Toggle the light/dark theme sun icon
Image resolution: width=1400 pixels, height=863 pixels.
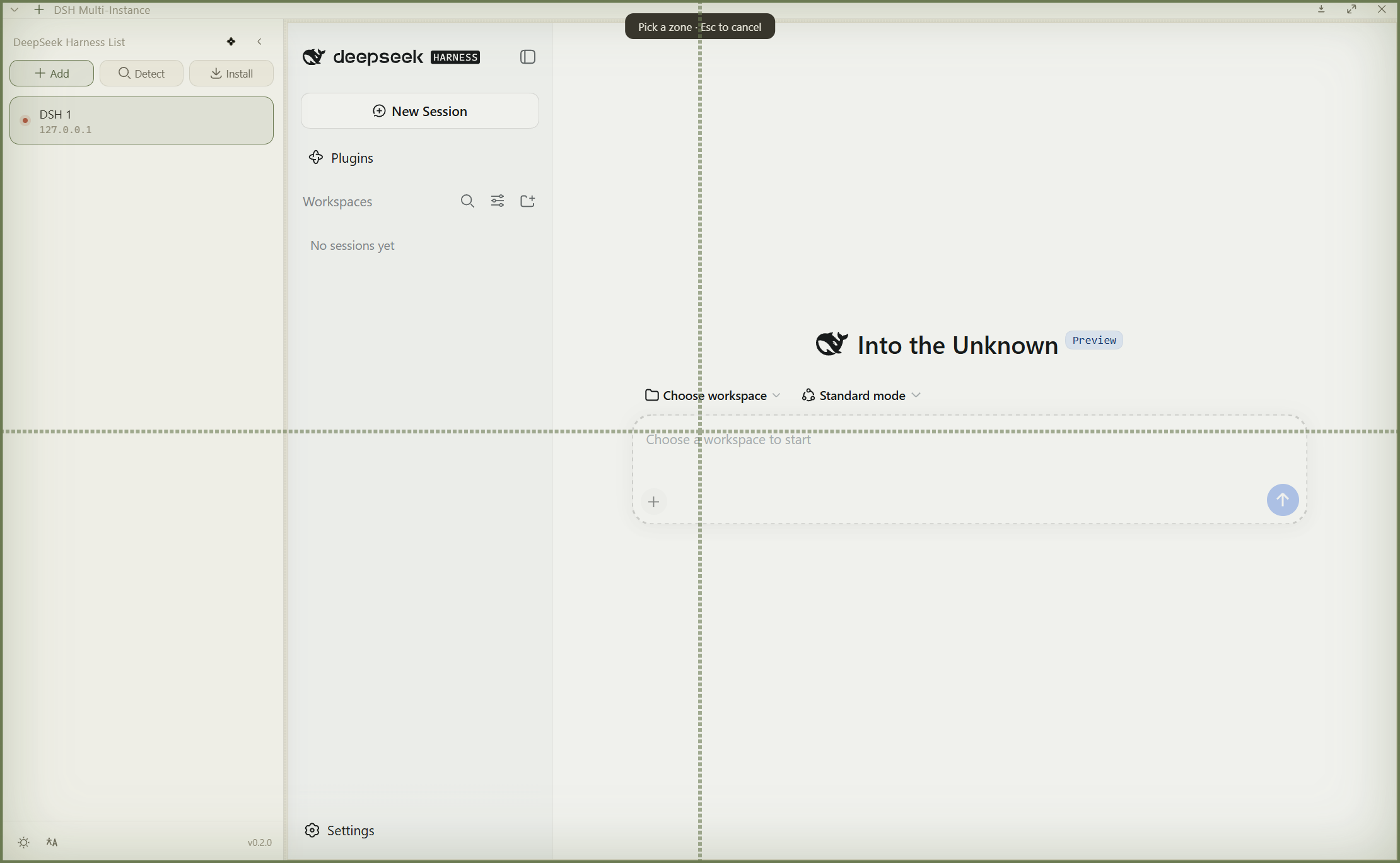(x=24, y=842)
